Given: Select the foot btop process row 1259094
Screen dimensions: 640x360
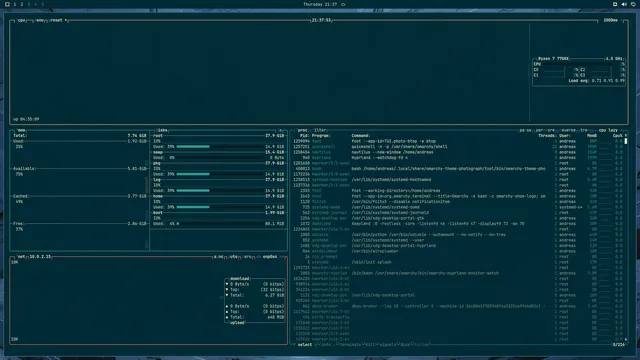Looking at the screenshot, I should click(x=458, y=141).
